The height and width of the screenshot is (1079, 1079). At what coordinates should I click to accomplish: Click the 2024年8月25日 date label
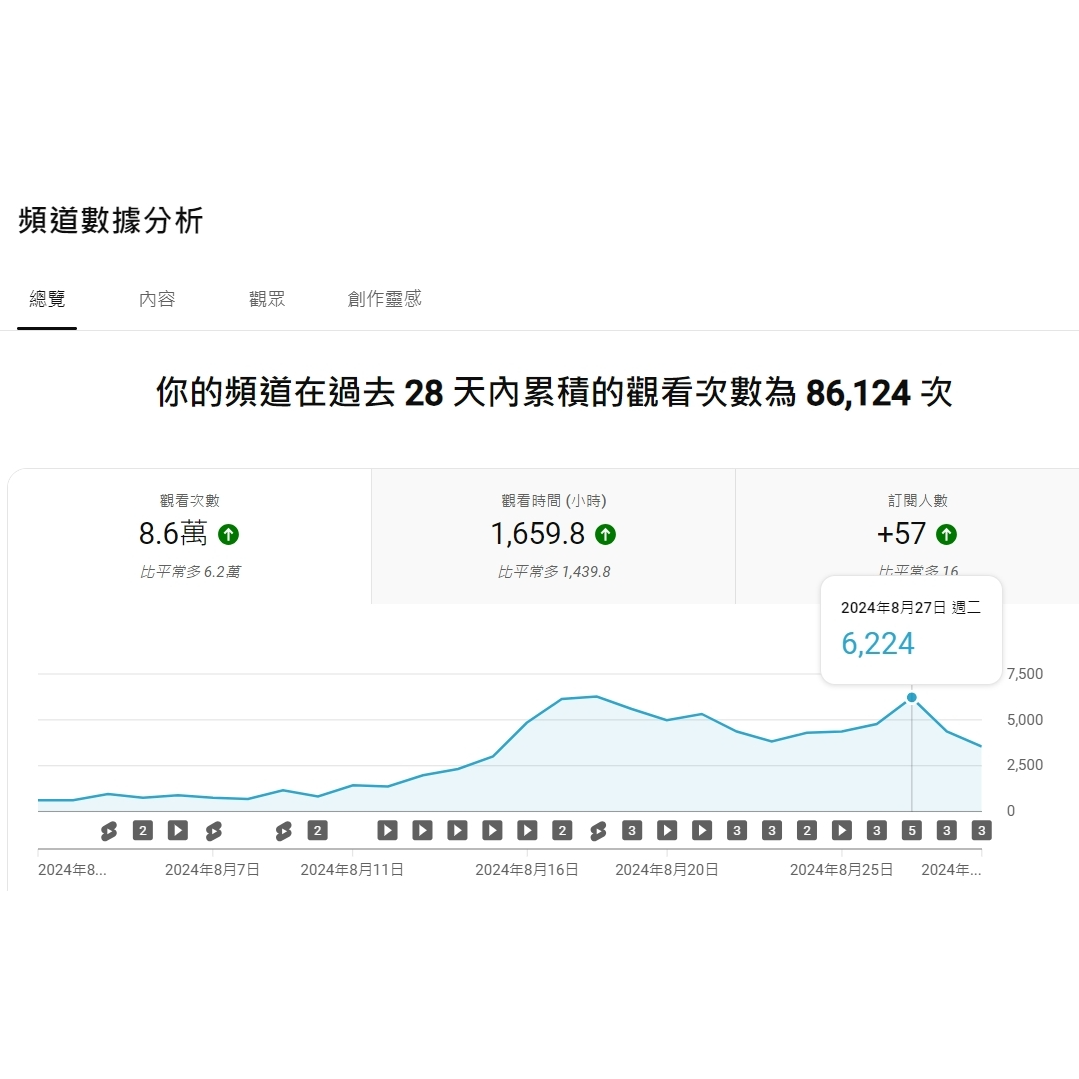(841, 869)
